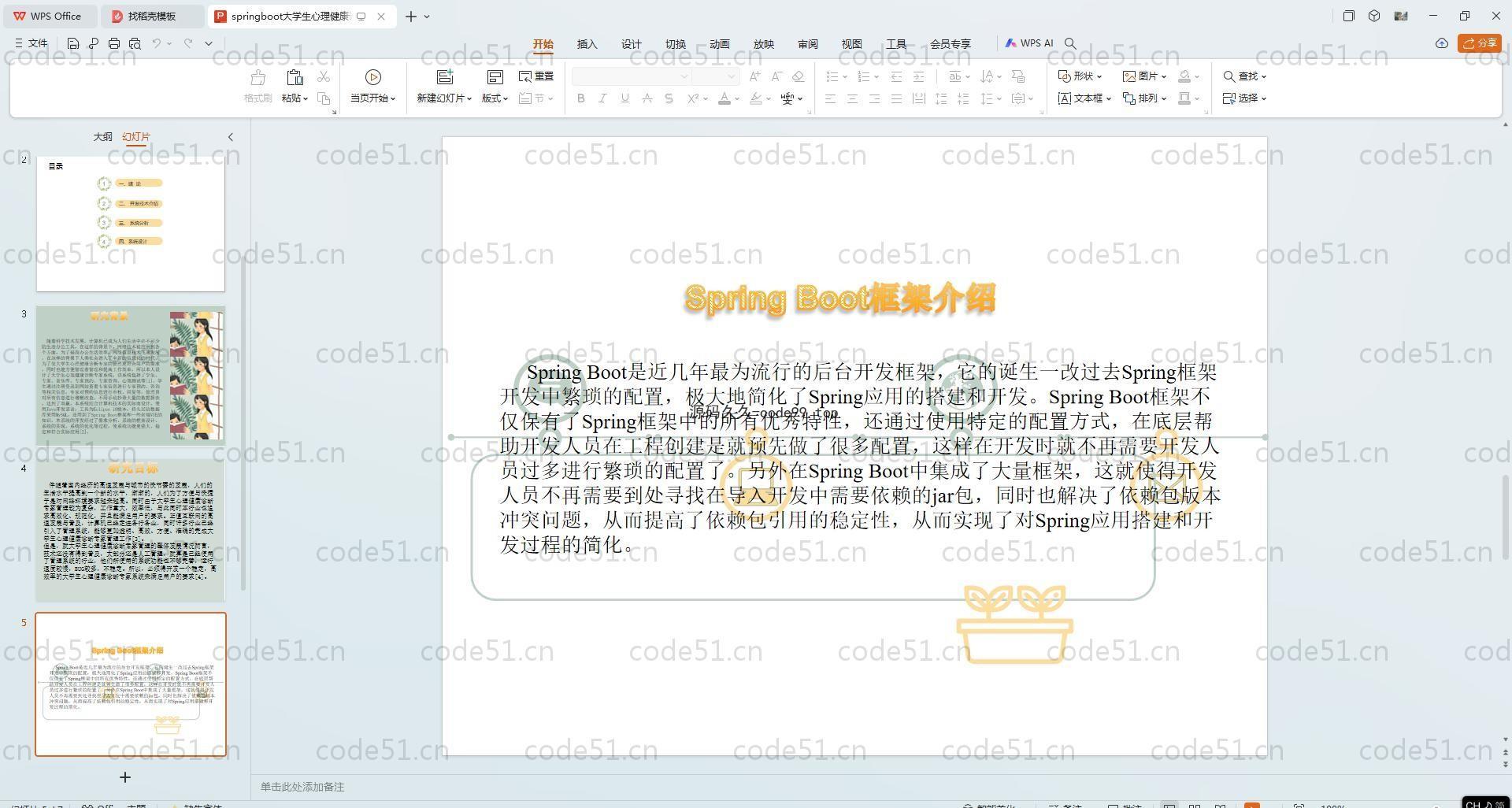Image resolution: width=1512 pixels, height=808 pixels.
Task: Open the Design (设计) ribbon tab
Action: 632,44
